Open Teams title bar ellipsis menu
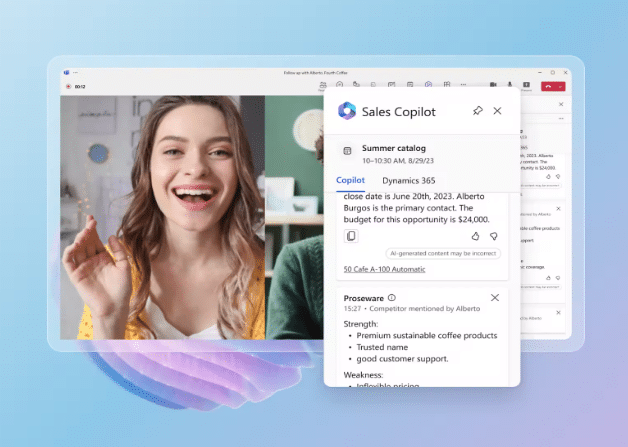 75,72
